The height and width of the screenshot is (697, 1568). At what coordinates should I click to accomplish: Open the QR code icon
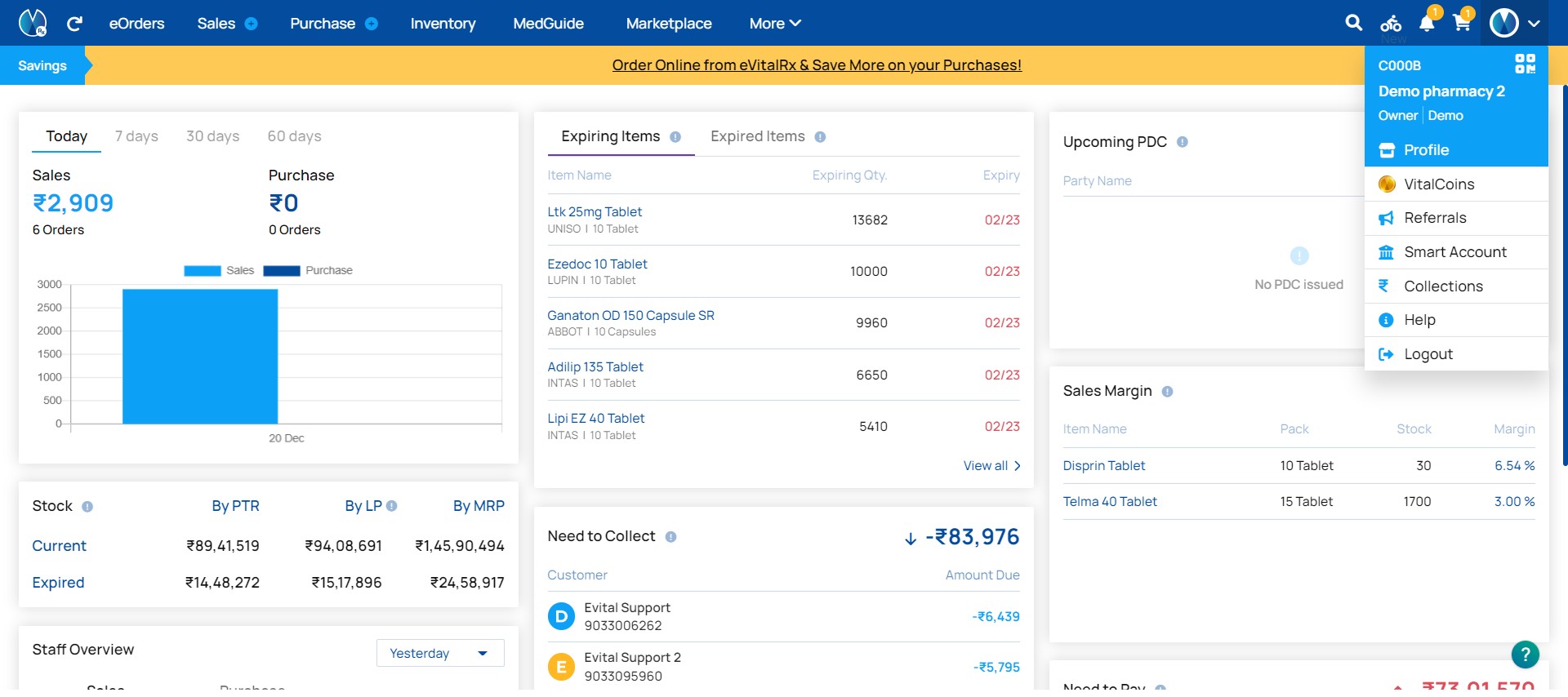1525,64
